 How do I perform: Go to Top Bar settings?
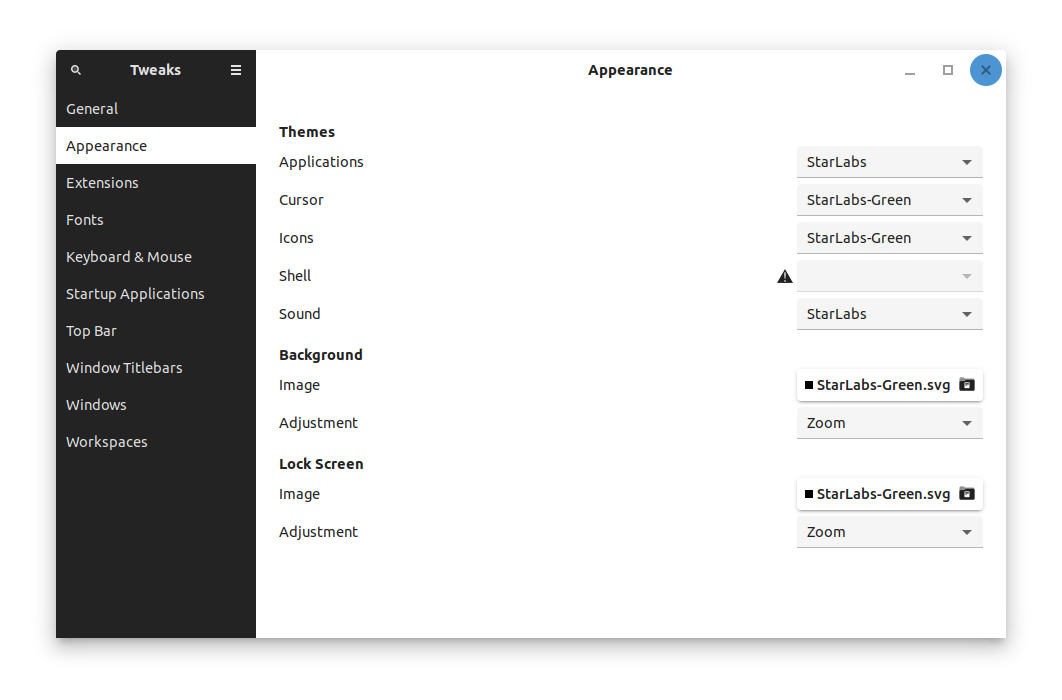(156, 330)
